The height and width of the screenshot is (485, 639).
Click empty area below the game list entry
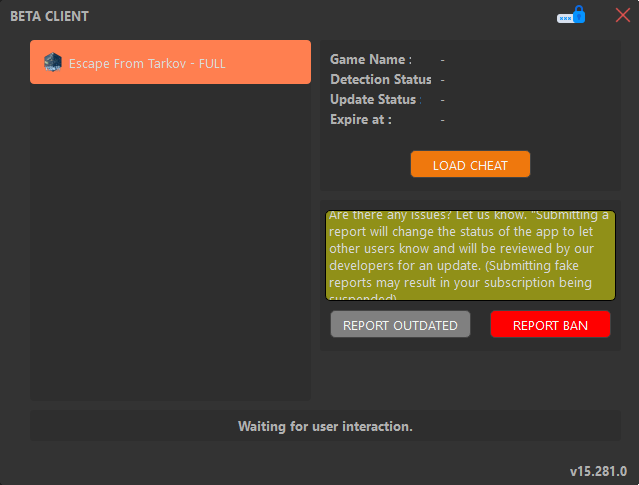(170, 240)
